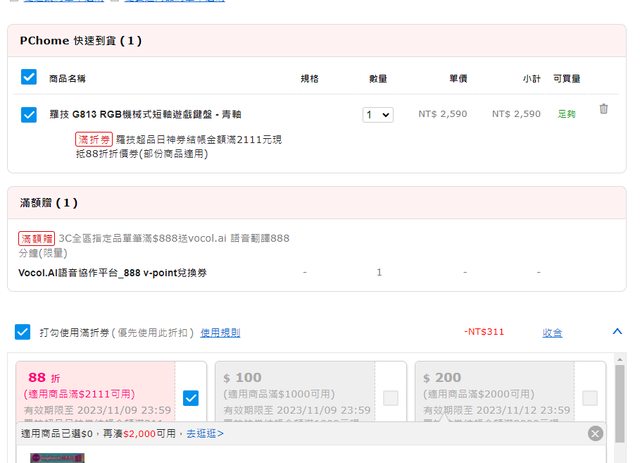Viewport: 640px width, 463px height.
Task: Open the 使用規則 usage rules link
Action: 220,333
